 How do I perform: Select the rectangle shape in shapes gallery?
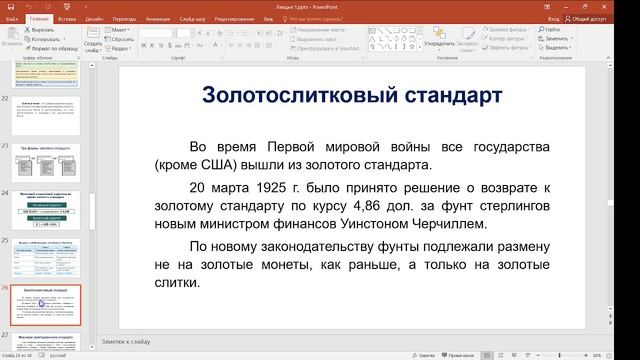click(x=396, y=30)
